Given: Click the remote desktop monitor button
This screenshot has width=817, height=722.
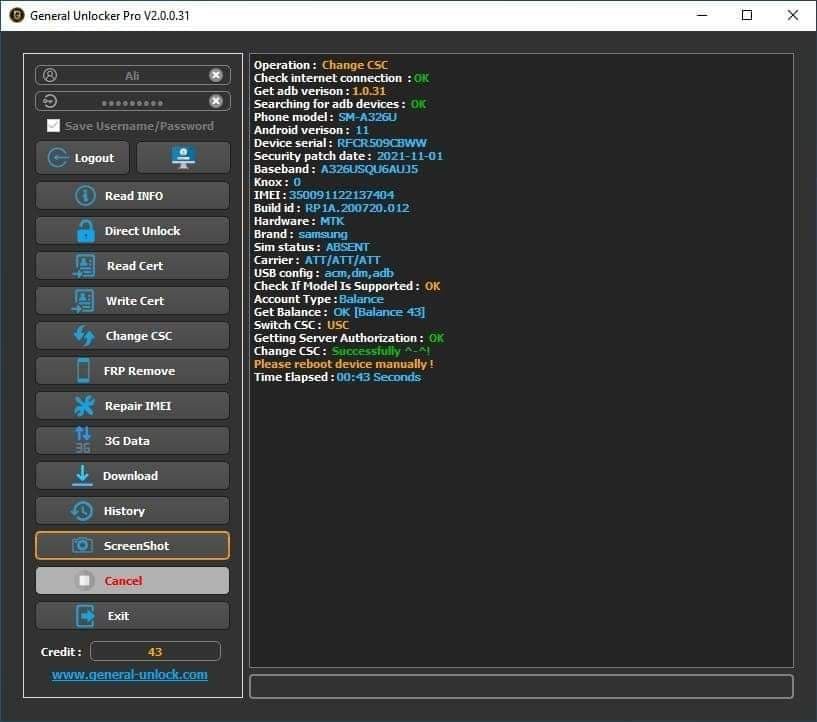Looking at the screenshot, I should [x=183, y=157].
